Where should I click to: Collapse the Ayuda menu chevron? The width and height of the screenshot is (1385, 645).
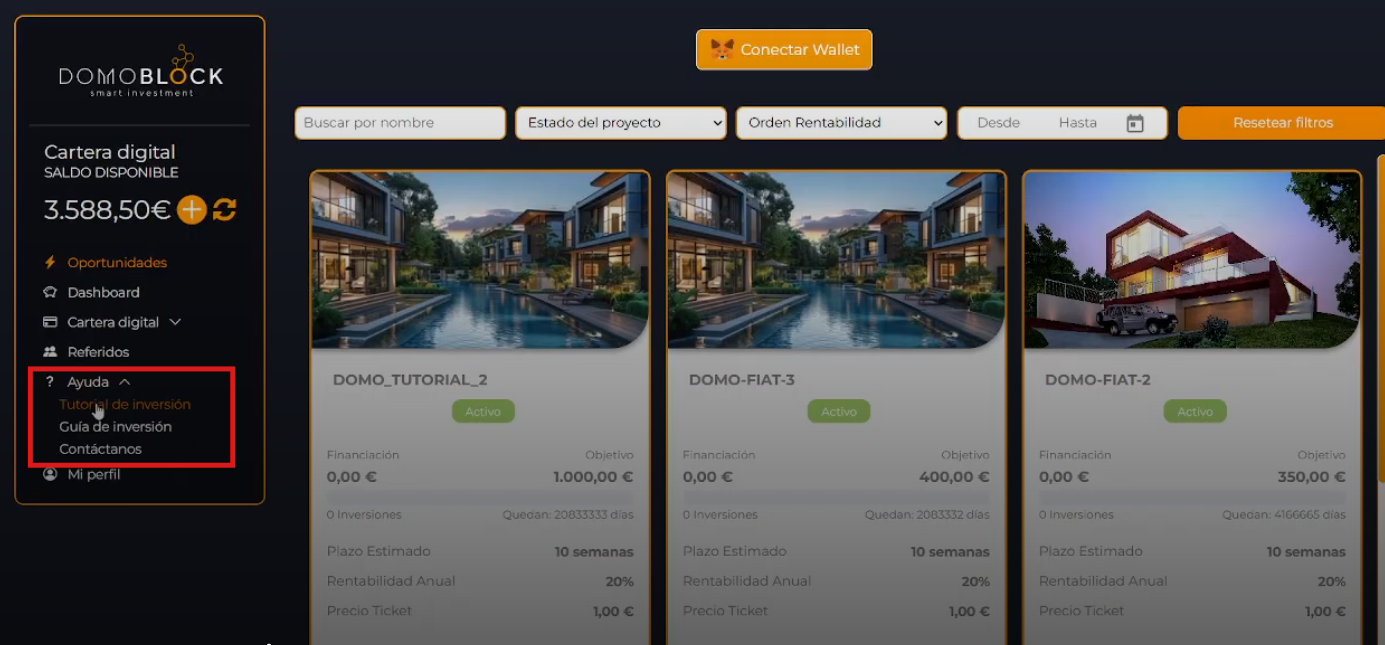(124, 382)
